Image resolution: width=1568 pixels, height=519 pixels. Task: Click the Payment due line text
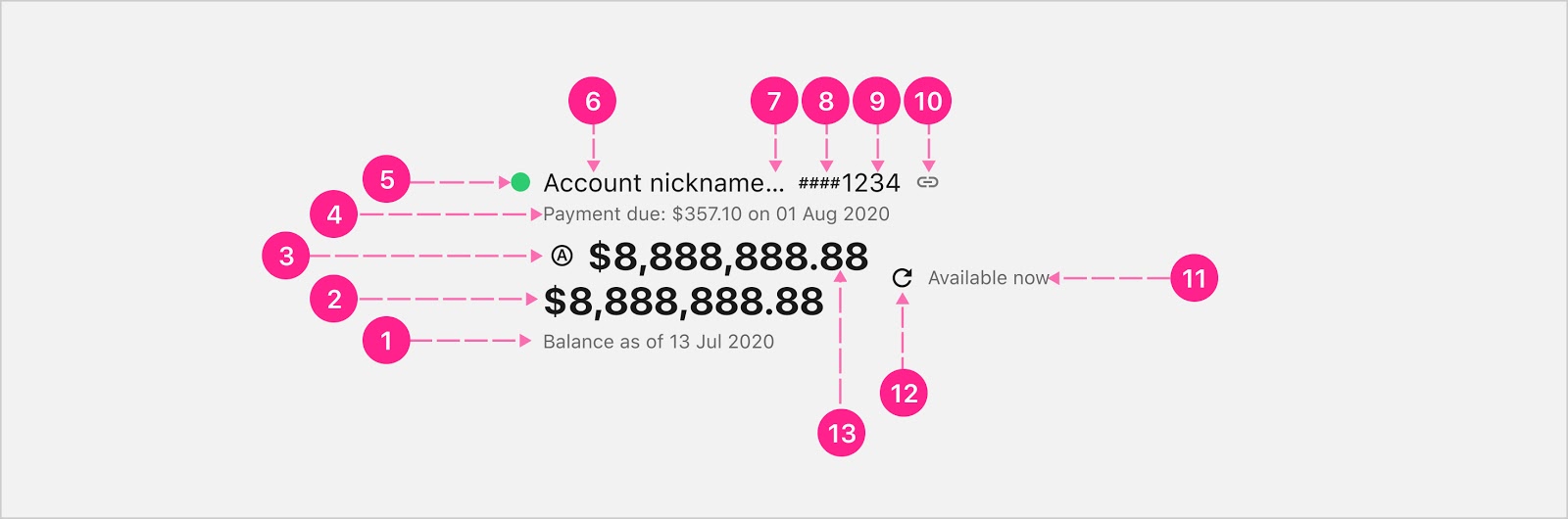tap(716, 213)
